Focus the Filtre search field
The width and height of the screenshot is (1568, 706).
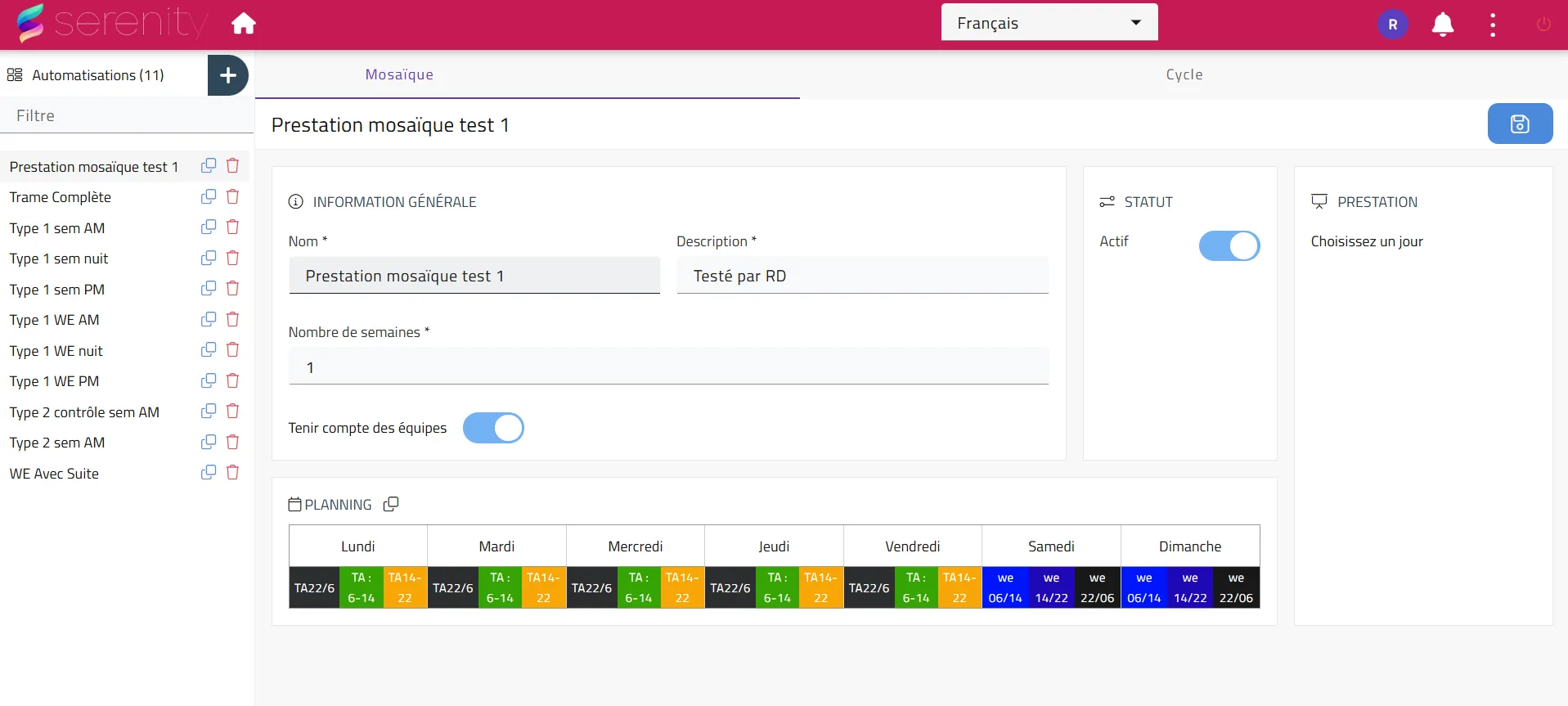coord(127,115)
